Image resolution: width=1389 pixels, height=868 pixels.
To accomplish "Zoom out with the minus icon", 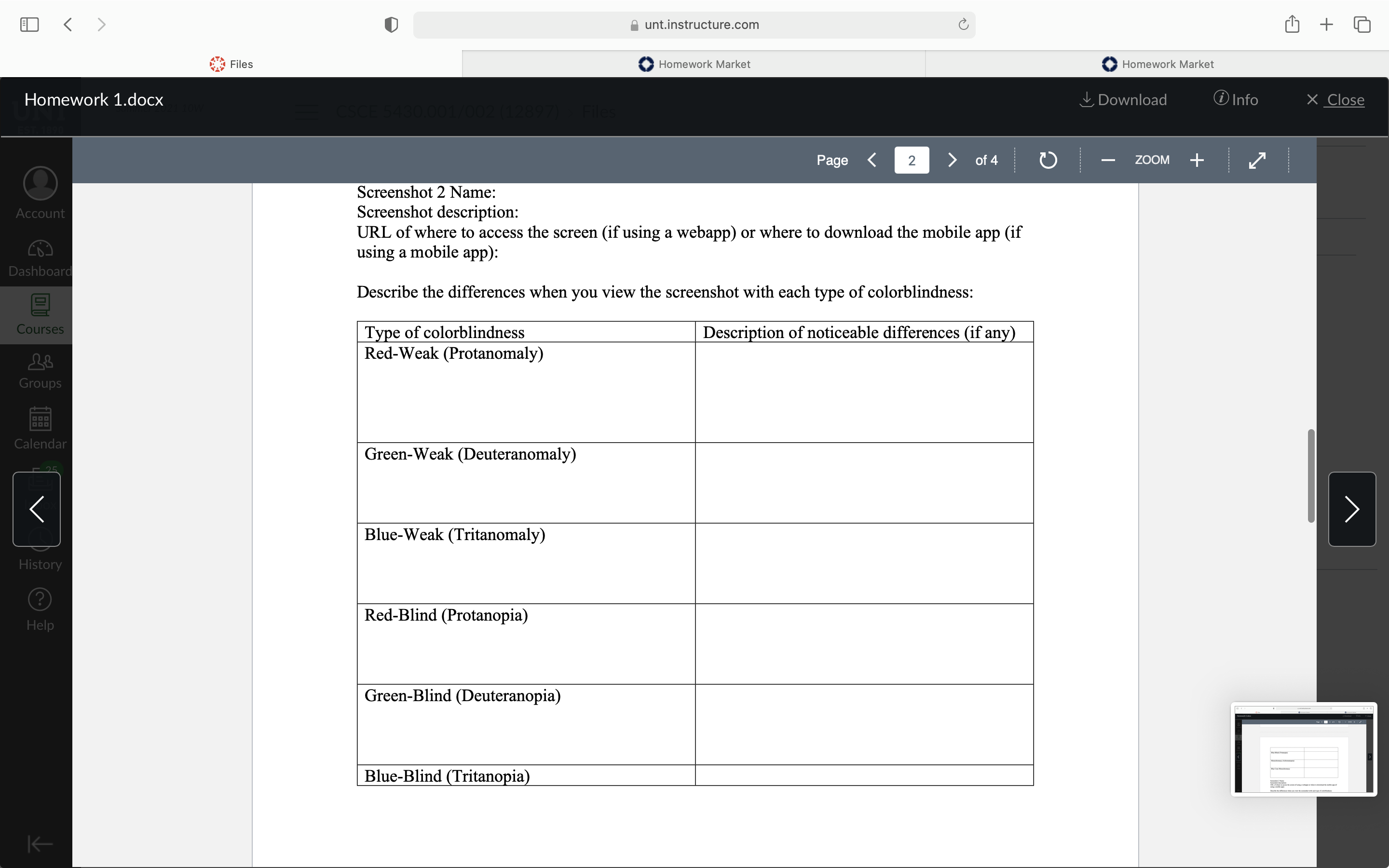I will click(1108, 160).
